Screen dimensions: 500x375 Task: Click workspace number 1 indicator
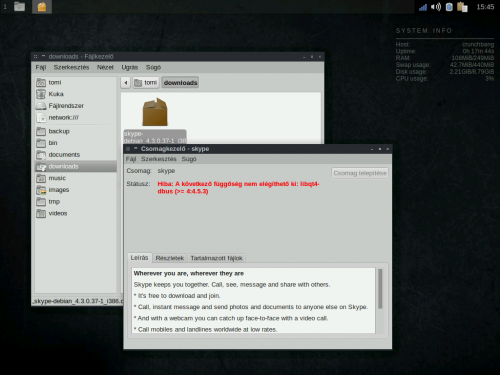pyautogui.click(x=5, y=7)
